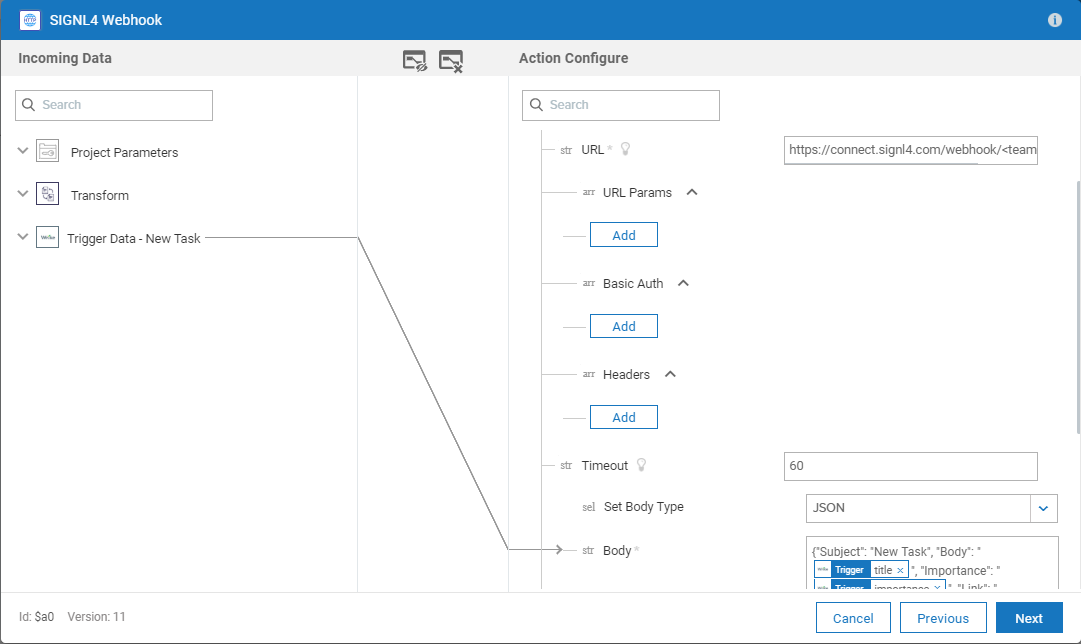Click the Action Configure panel heading
Viewport: 1081px width, 644px height.
(x=574, y=58)
